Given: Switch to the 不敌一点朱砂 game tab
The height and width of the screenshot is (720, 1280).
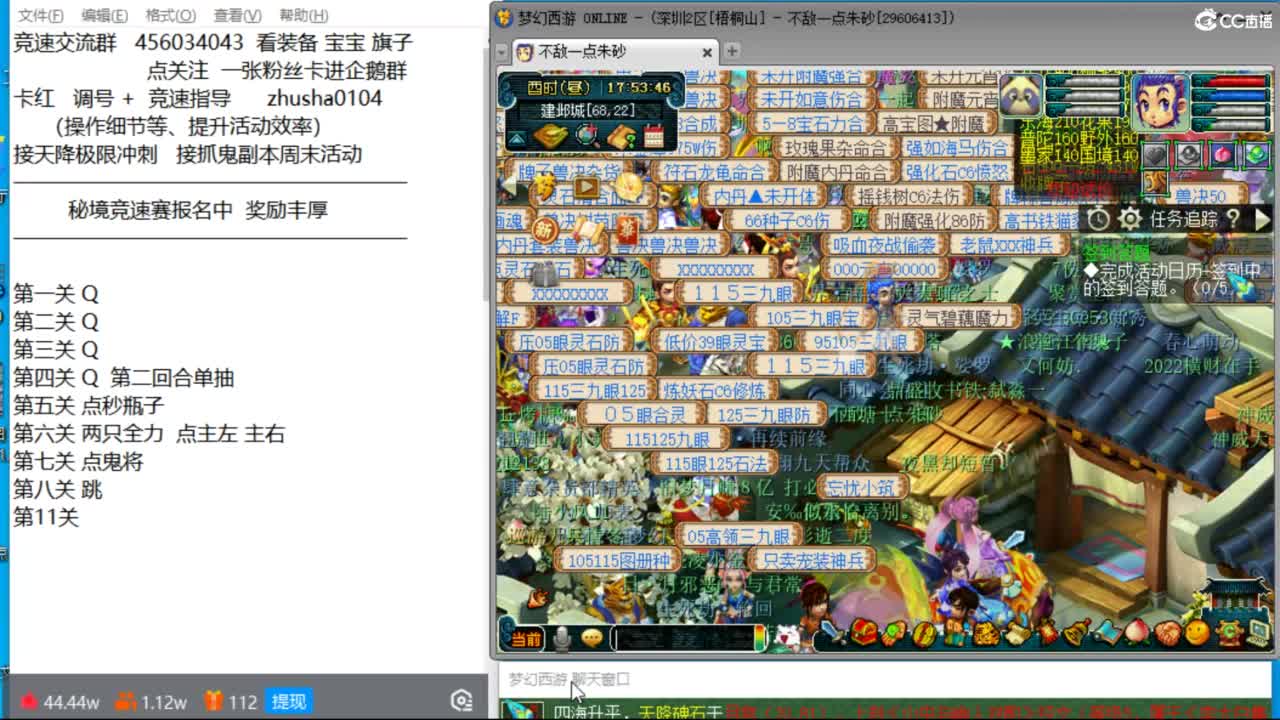Looking at the screenshot, I should click(x=612, y=51).
